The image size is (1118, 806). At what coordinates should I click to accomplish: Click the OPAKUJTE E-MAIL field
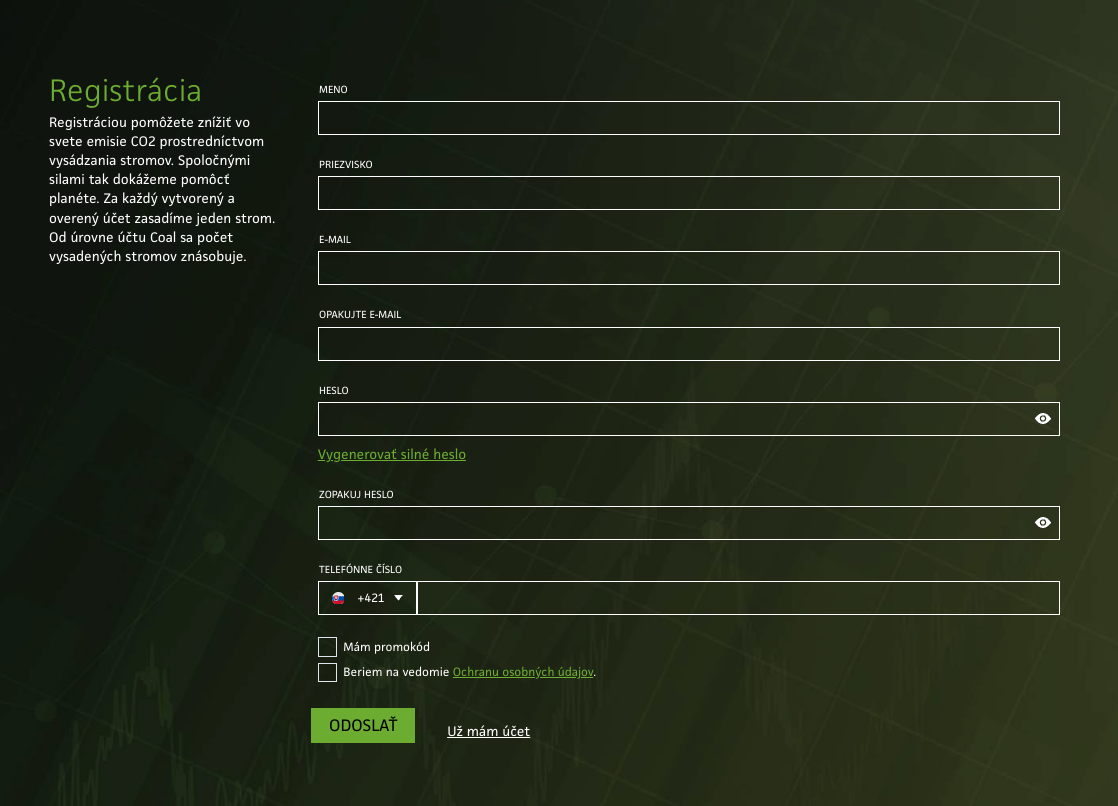[688, 343]
